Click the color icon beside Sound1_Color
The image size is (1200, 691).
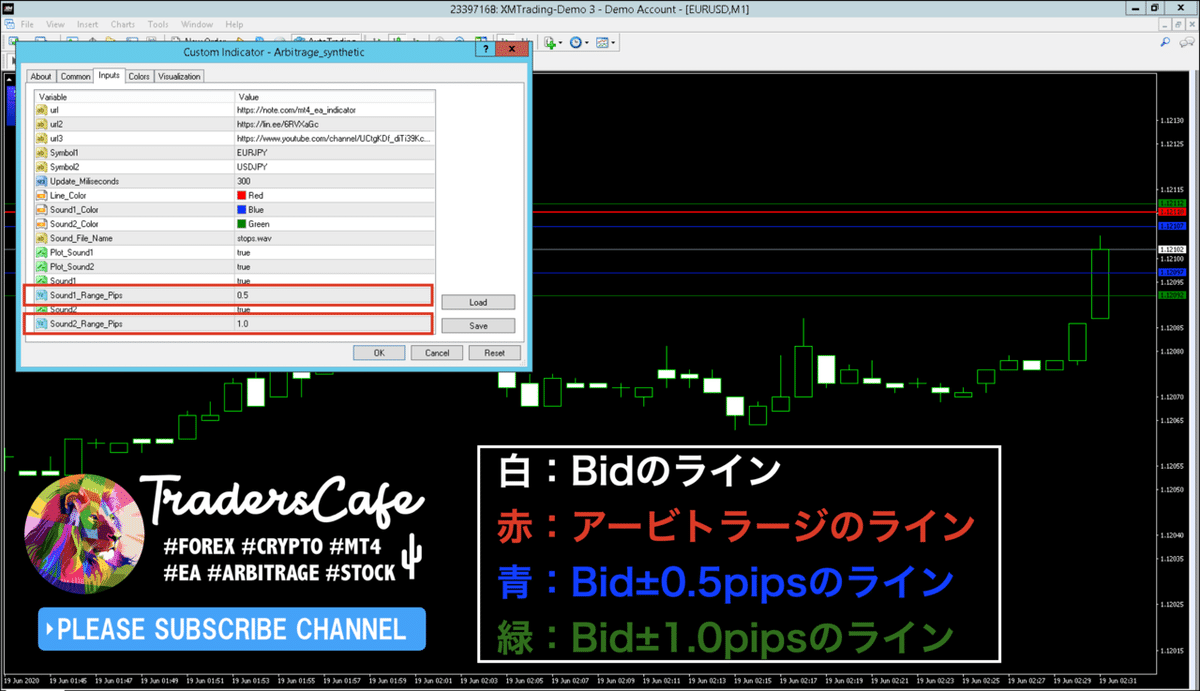pyautogui.click(x=41, y=210)
